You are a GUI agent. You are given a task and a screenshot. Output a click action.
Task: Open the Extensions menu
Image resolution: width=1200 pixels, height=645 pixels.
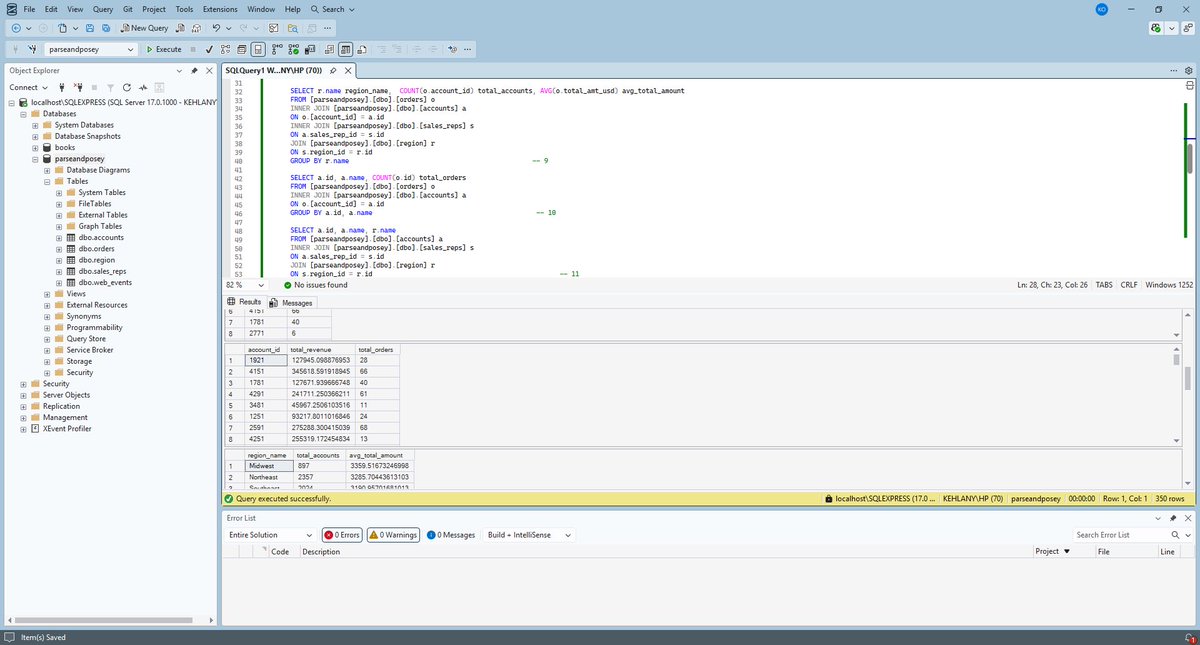pyautogui.click(x=220, y=9)
